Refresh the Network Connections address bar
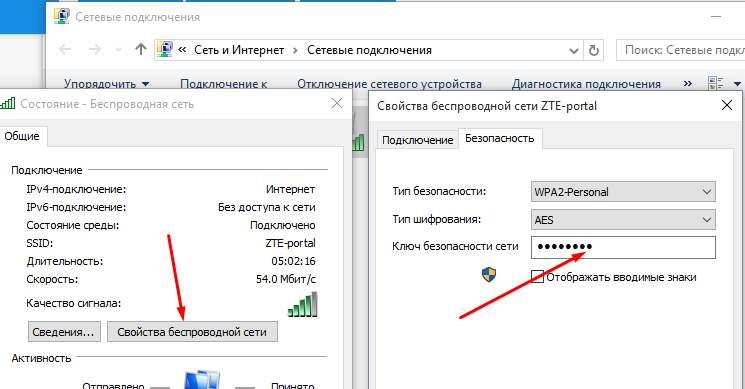 coord(593,50)
